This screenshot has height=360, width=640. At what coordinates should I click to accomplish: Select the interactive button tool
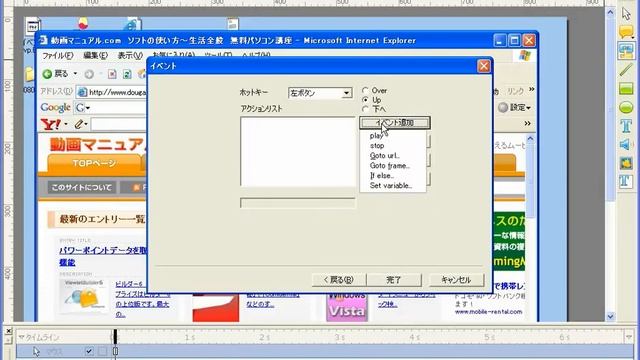626,51
